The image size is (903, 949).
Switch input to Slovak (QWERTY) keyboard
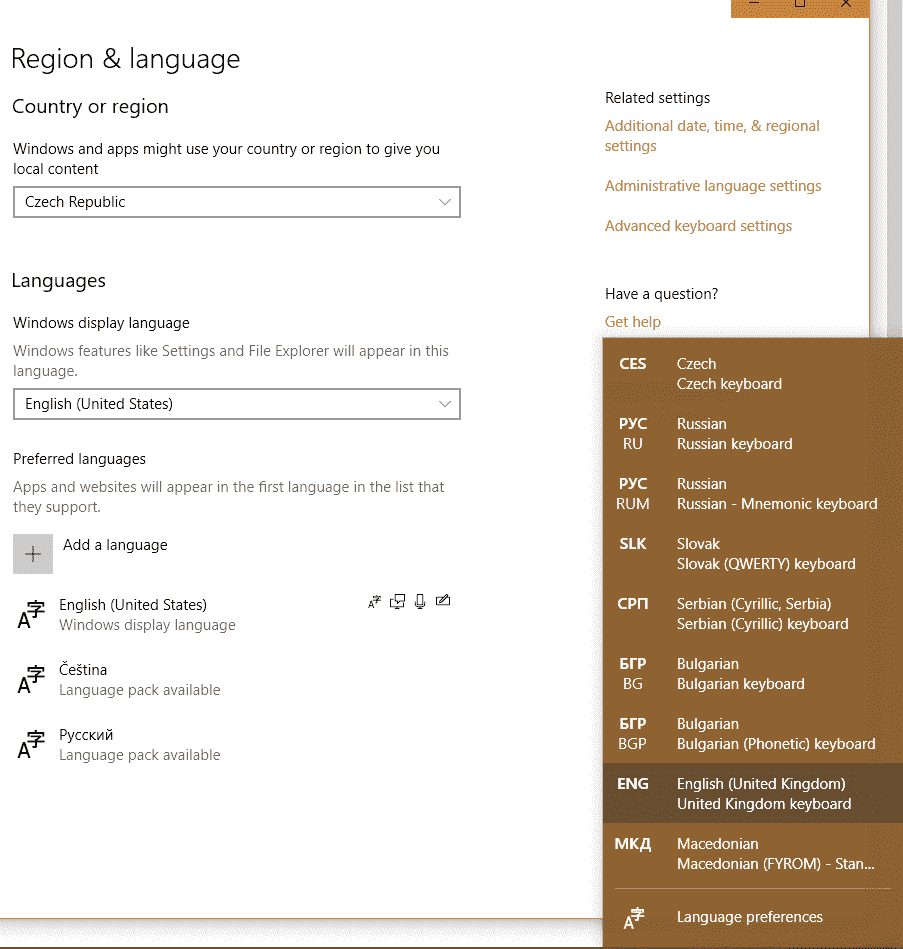pyautogui.click(x=753, y=553)
